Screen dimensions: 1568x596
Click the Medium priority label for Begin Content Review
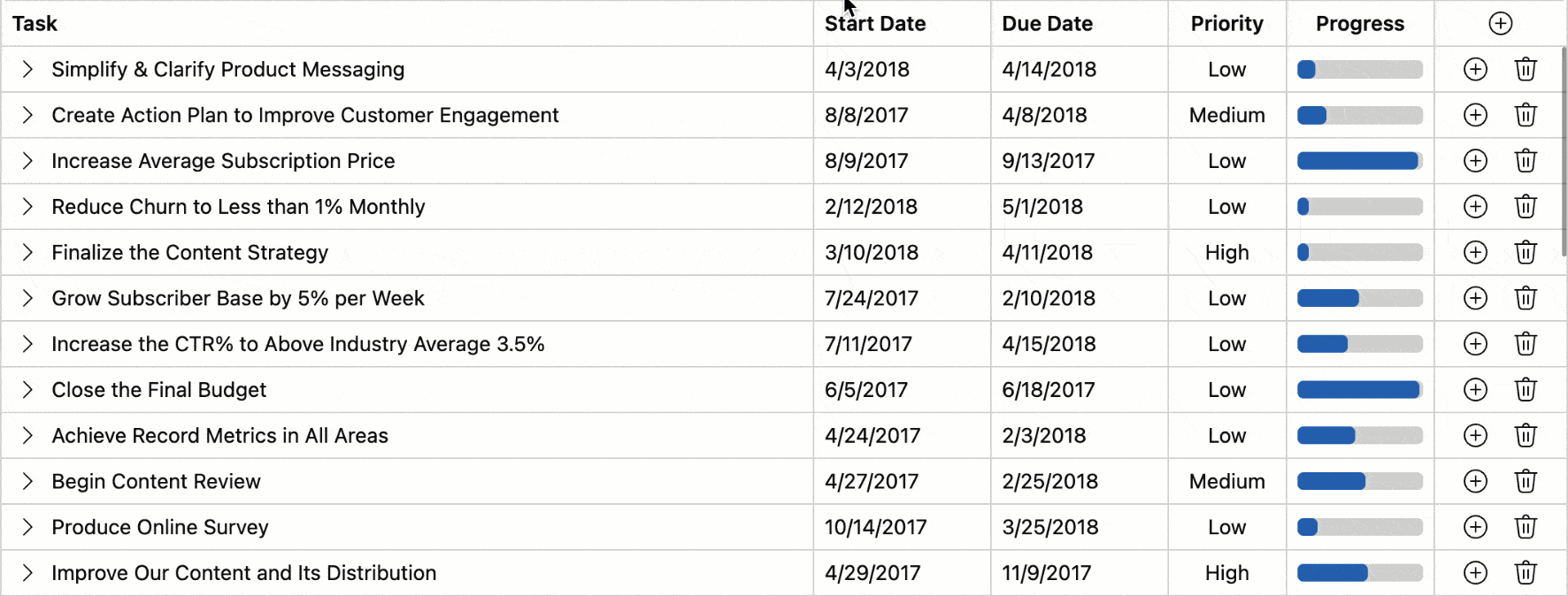(x=1226, y=481)
